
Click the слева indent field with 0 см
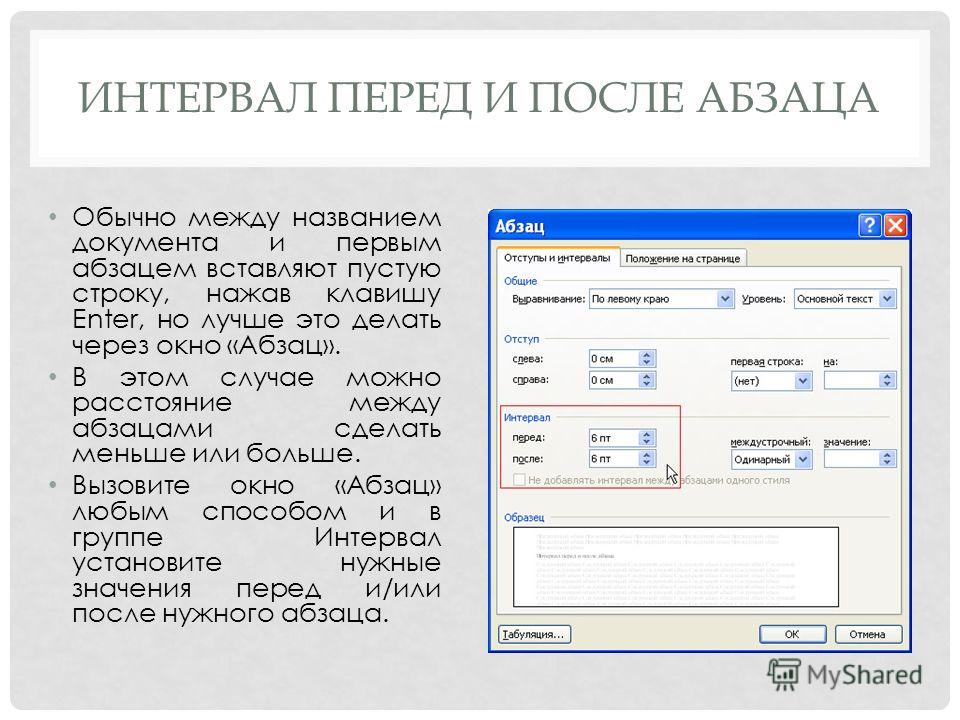pyautogui.click(x=614, y=359)
